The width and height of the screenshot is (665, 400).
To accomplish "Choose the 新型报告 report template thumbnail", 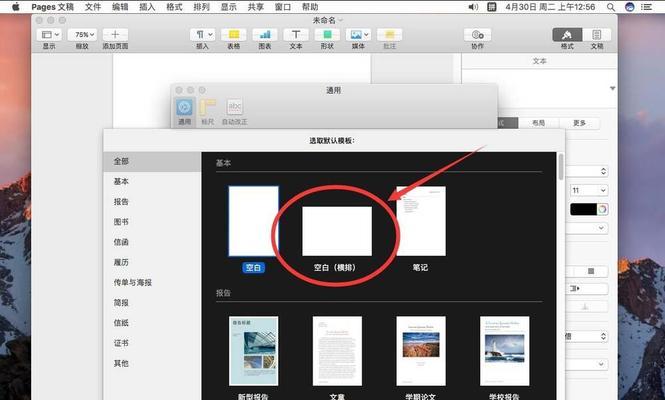I will [254, 351].
